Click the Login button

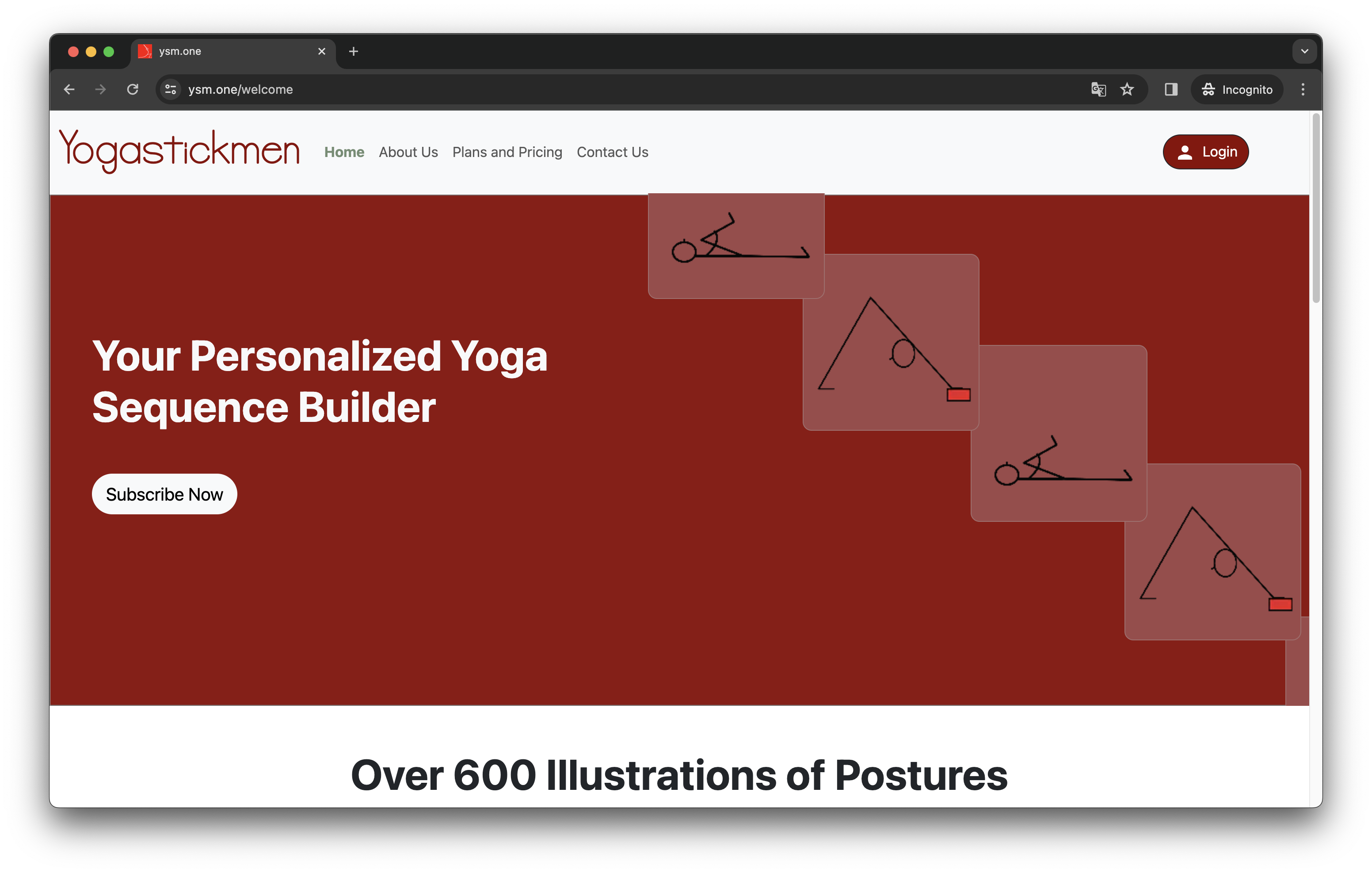[1207, 151]
